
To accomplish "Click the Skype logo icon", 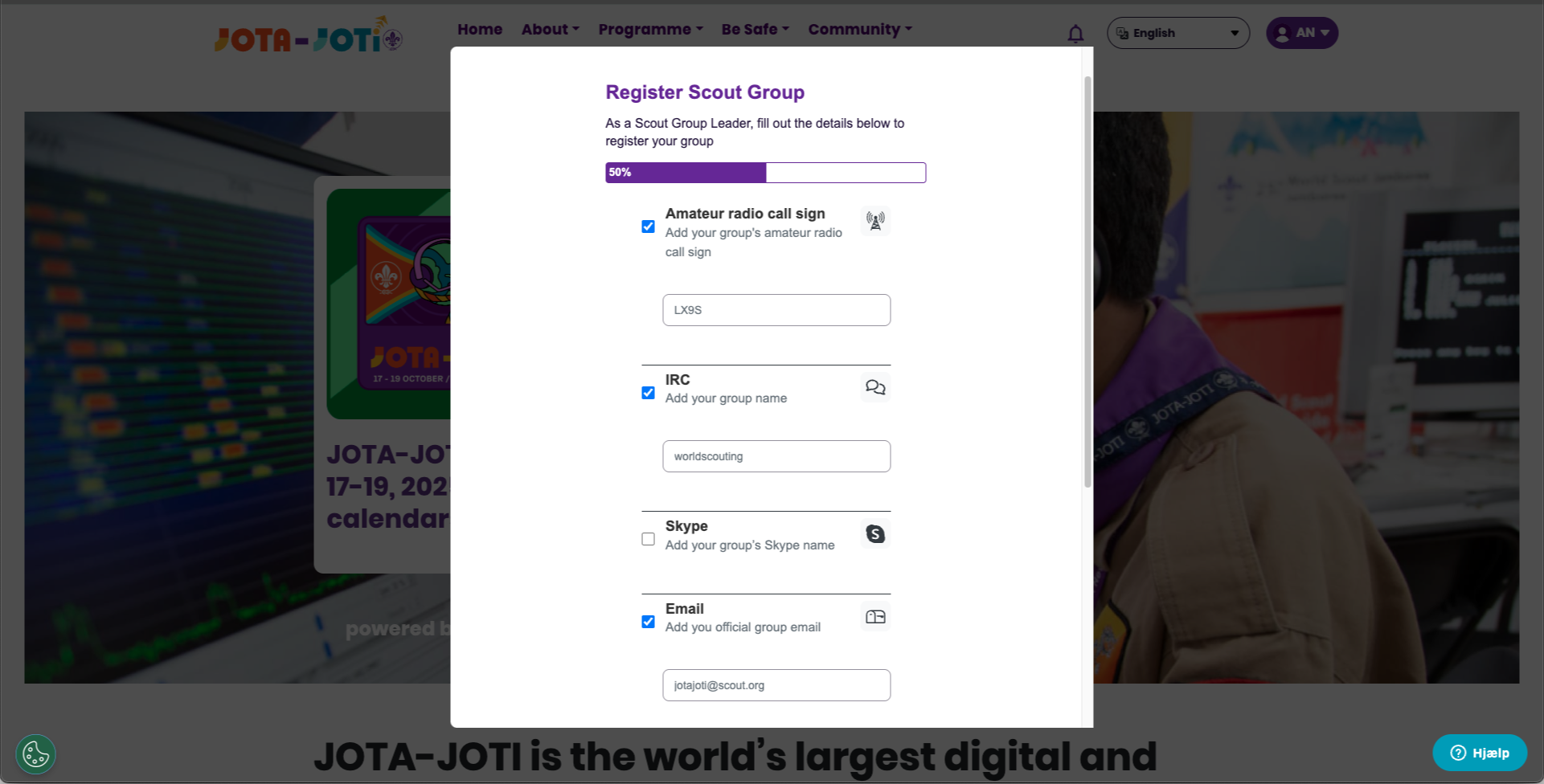I will click(875, 533).
